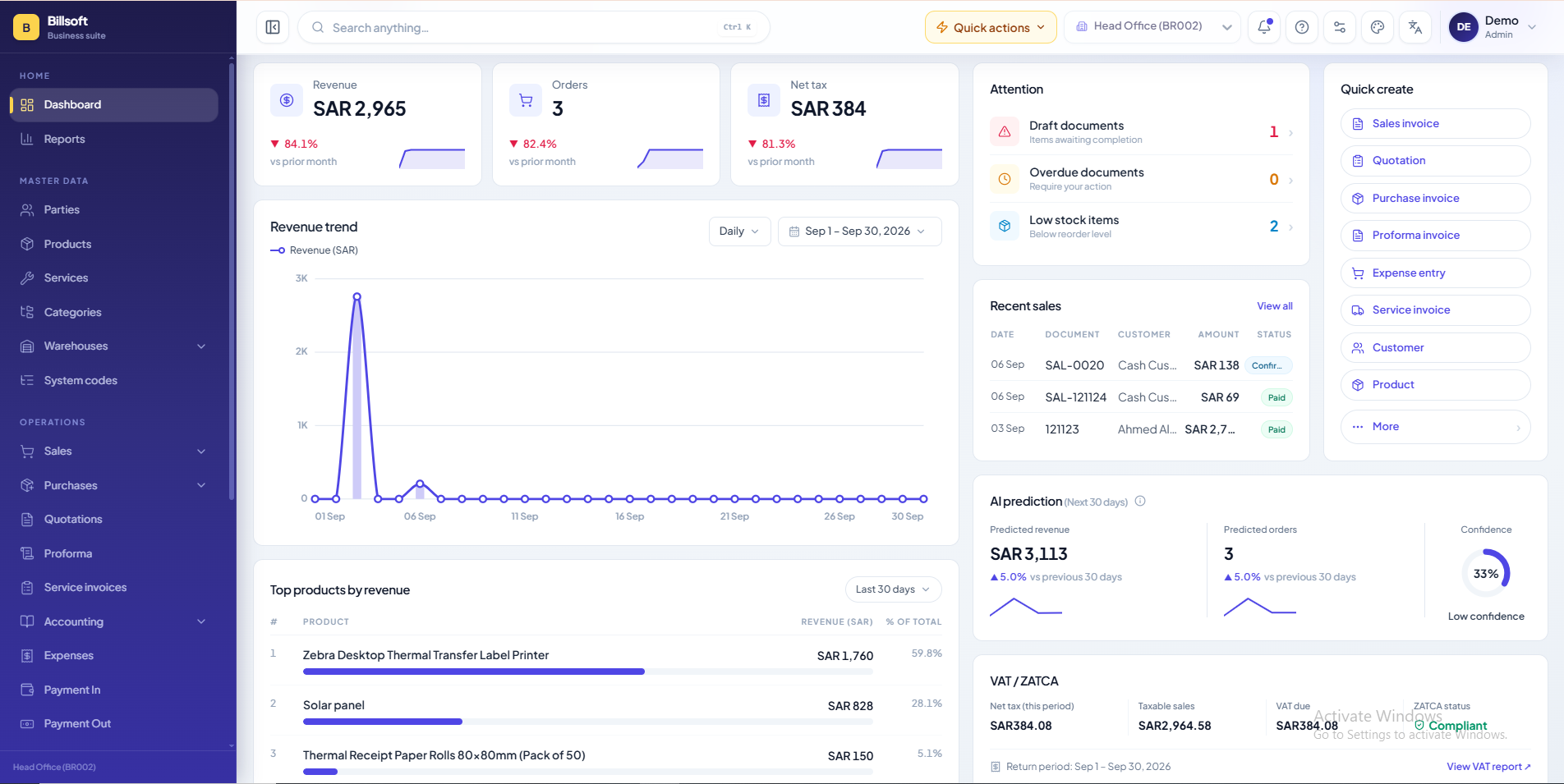
Task: Click the AI prediction info icon
Action: [x=1140, y=502]
